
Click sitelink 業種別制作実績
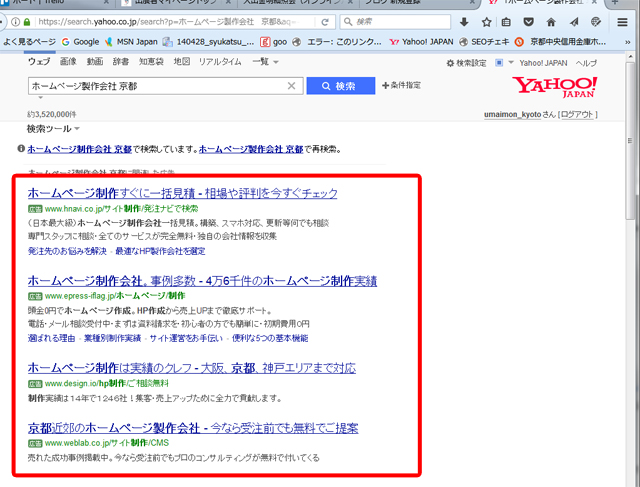pos(112,338)
